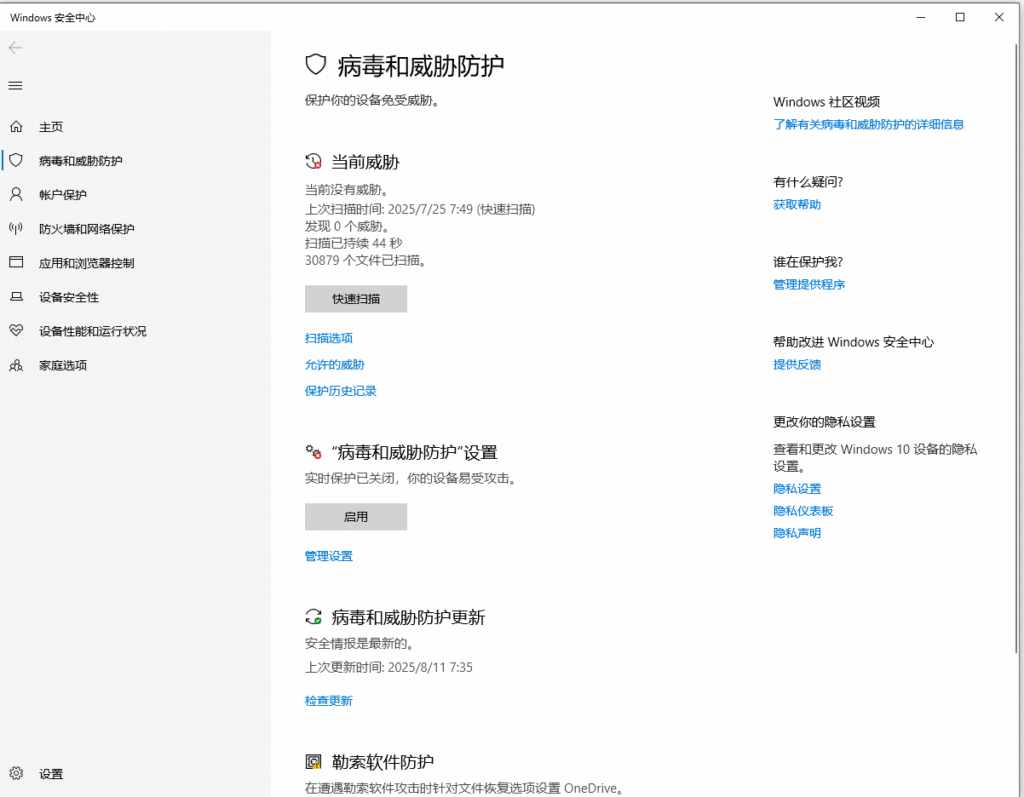Image resolution: width=1024 pixels, height=797 pixels.
Task: Click the gear icon for 设置
Action: [x=16, y=773]
